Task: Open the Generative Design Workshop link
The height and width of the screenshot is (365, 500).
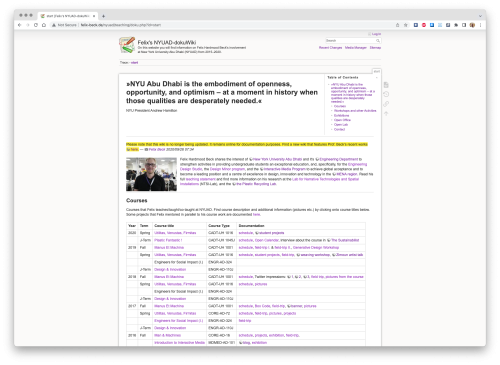Action: click(x=316, y=248)
